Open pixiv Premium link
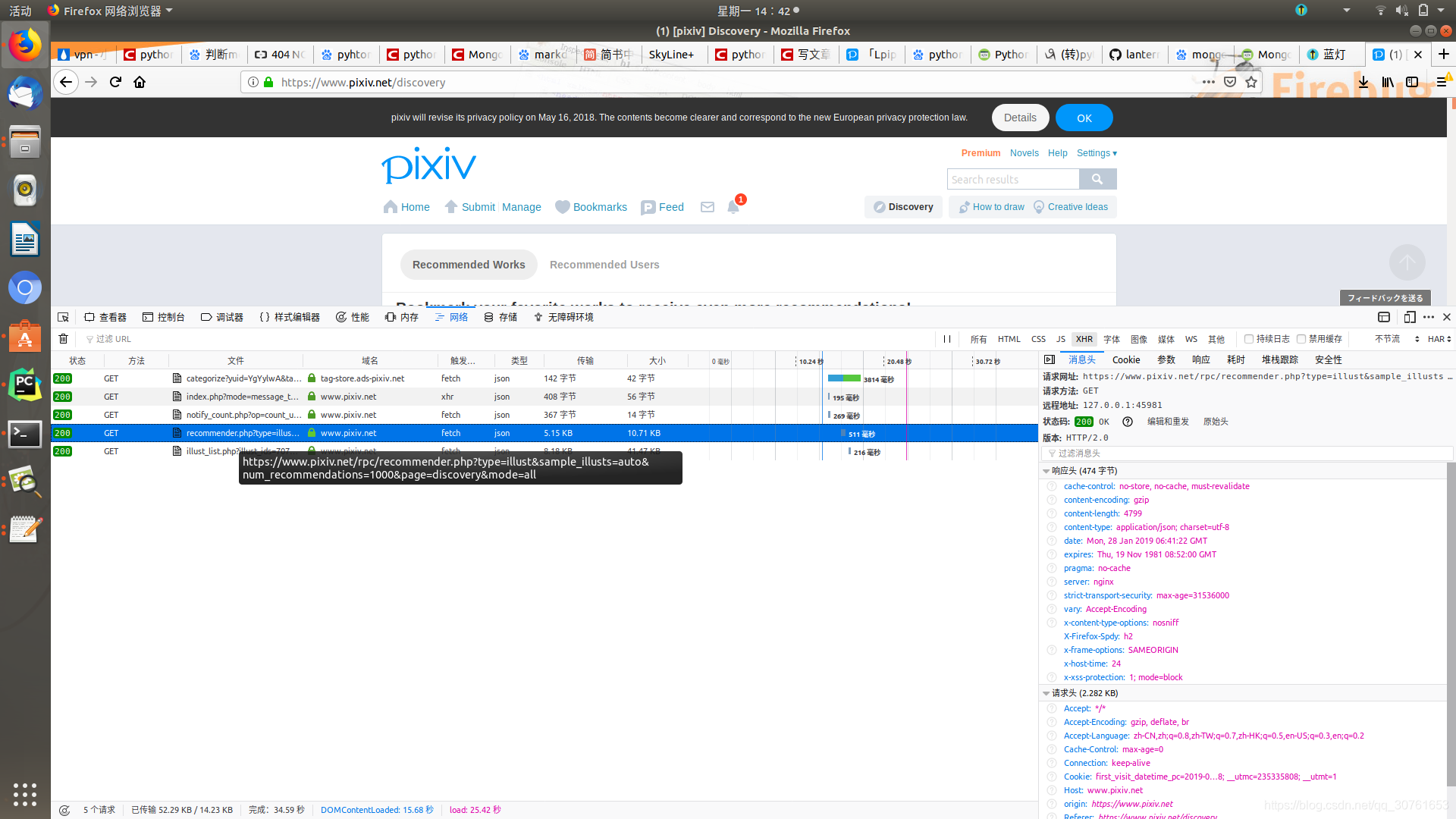1456x819 pixels. click(981, 153)
